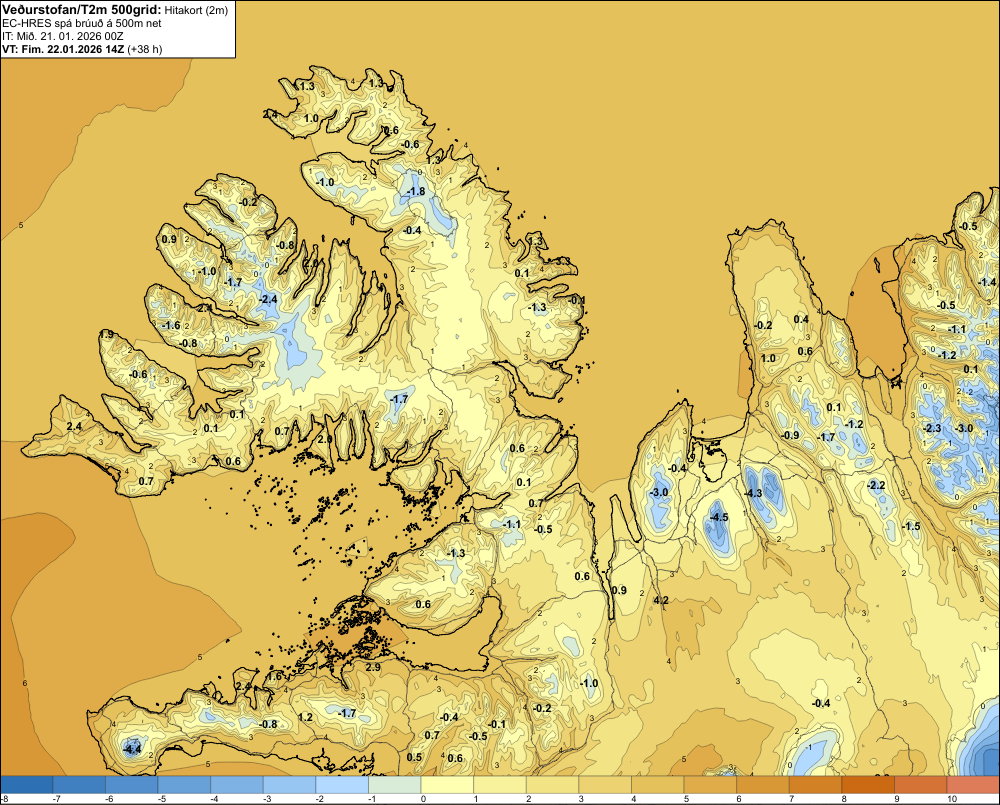
Task: Click the '-2.3' temperature value
Action: point(932,428)
